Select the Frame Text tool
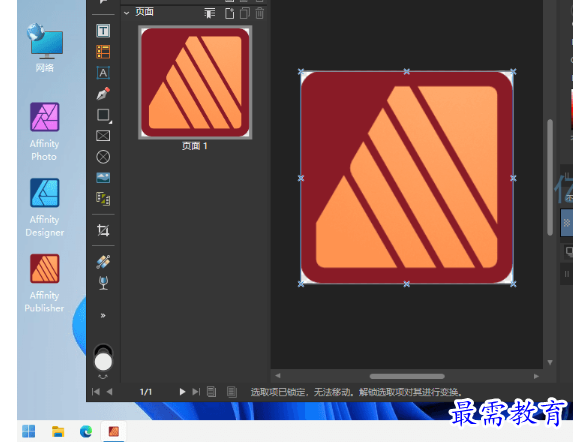573x445 pixels. pos(103,31)
